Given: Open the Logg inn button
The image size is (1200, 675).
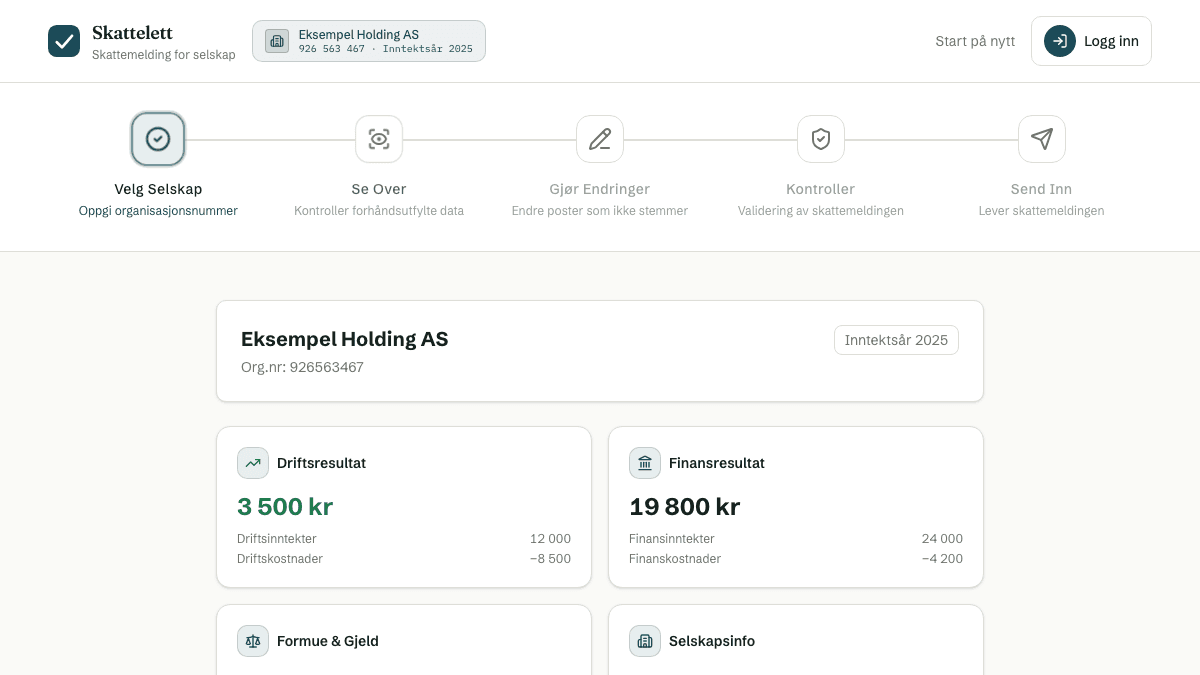Looking at the screenshot, I should point(1091,41).
